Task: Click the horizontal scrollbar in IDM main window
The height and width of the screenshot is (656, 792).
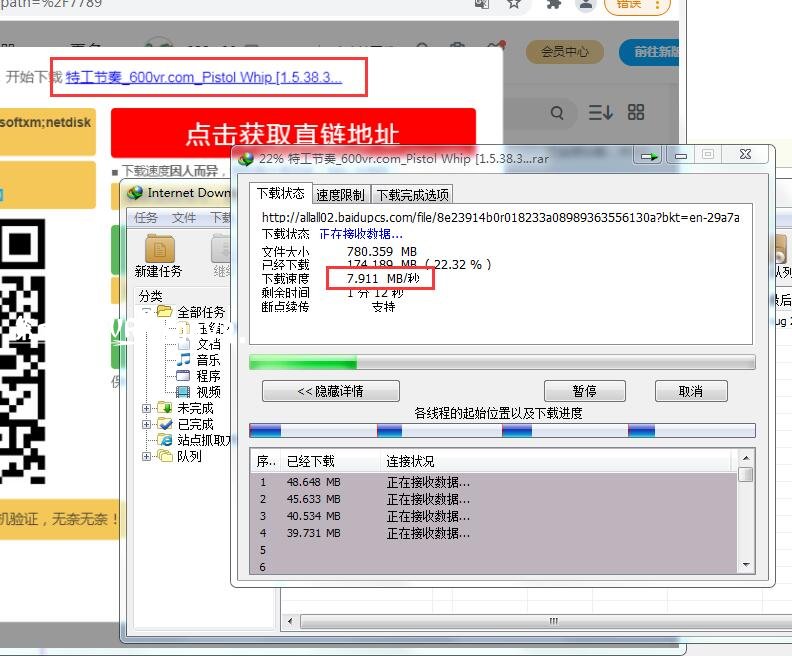Action: tap(547, 621)
